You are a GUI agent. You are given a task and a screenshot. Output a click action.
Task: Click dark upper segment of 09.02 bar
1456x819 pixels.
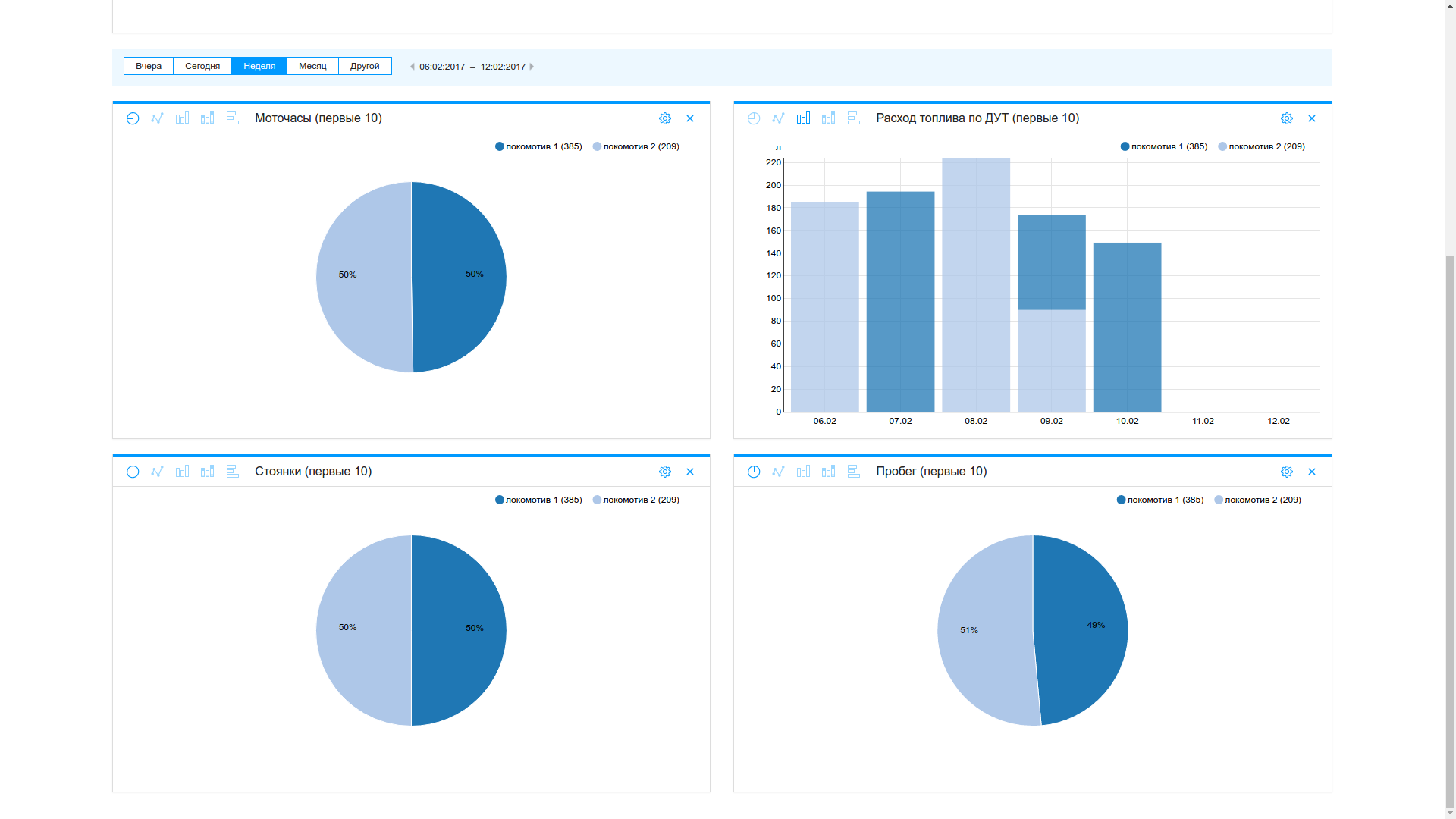point(1052,262)
